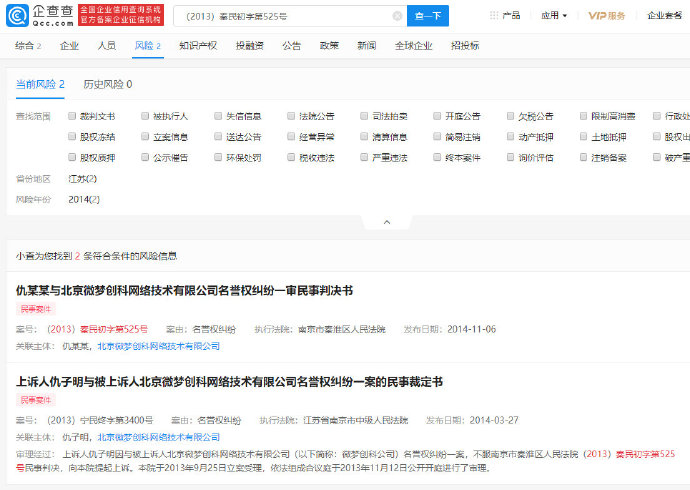Viewport: 690px width, 490px height.
Task: Click the red 全国企业信用查询系统 banner
Action: click(121, 15)
